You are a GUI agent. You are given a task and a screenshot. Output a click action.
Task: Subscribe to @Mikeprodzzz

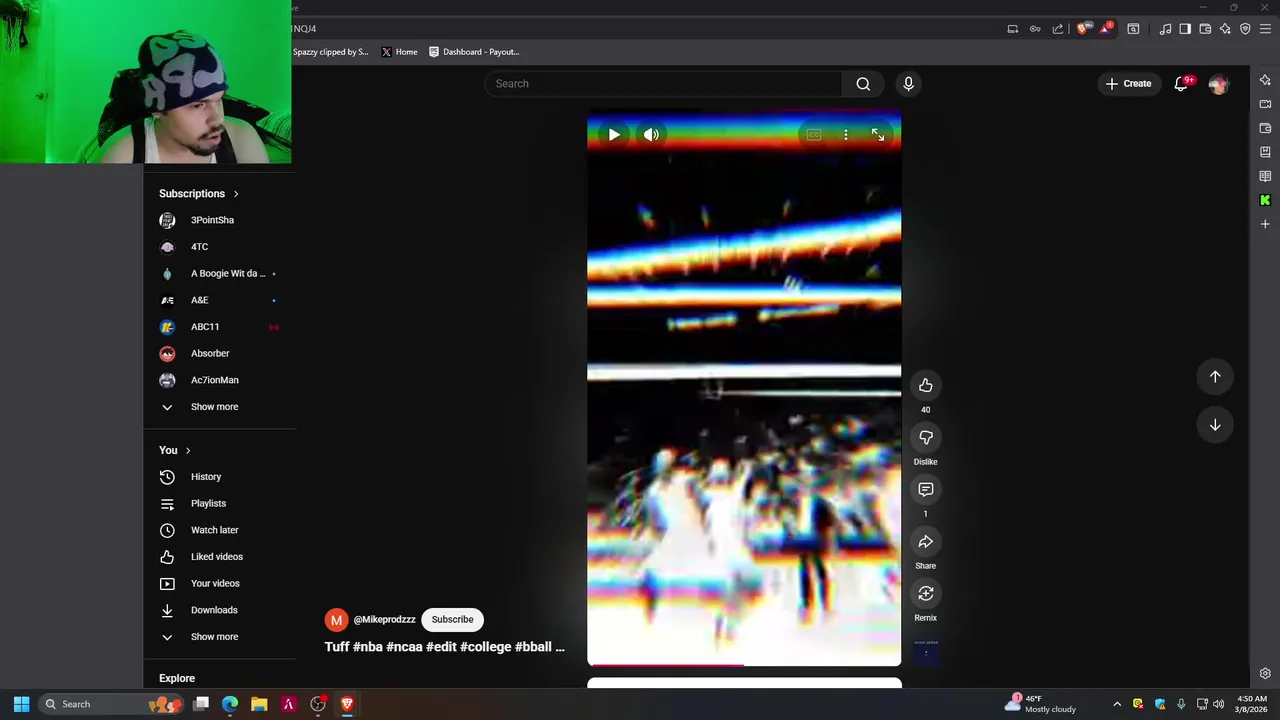click(x=452, y=620)
